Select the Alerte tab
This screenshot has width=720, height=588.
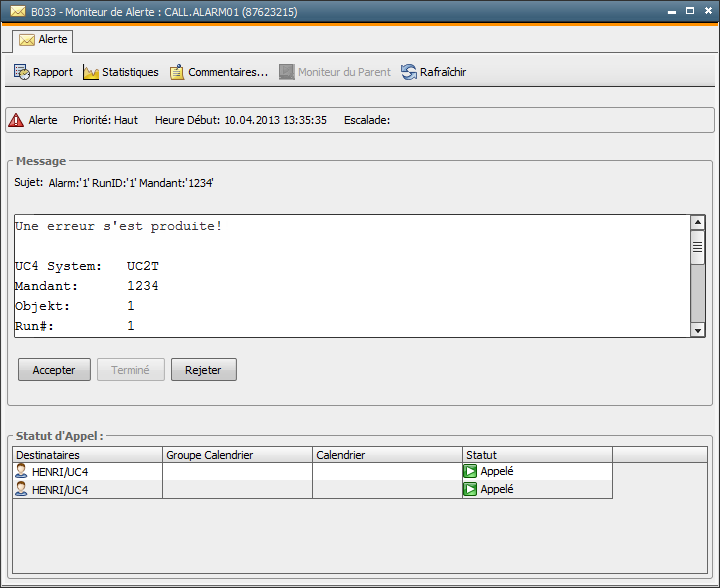pos(42,40)
